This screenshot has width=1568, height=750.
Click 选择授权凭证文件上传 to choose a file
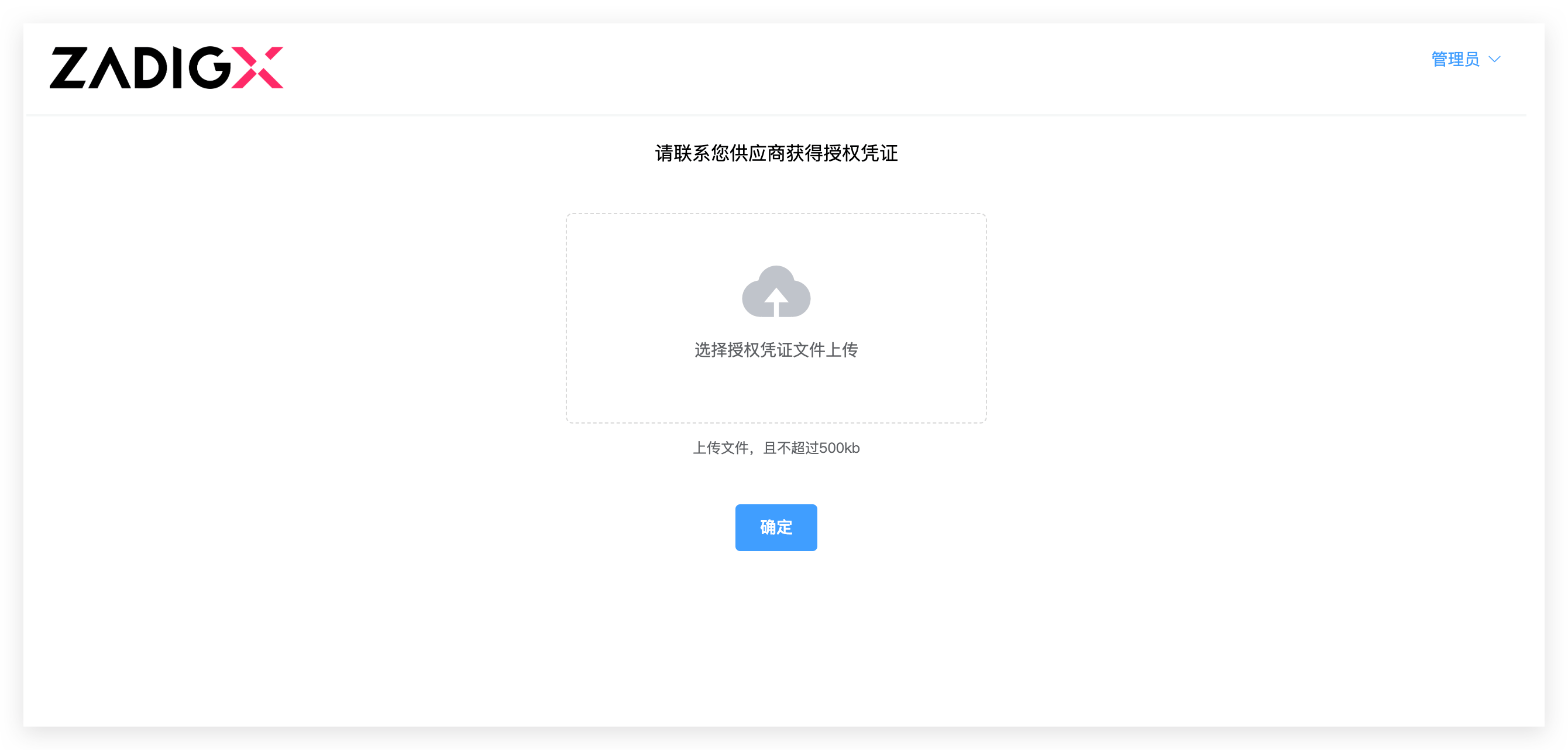pyautogui.click(x=775, y=349)
